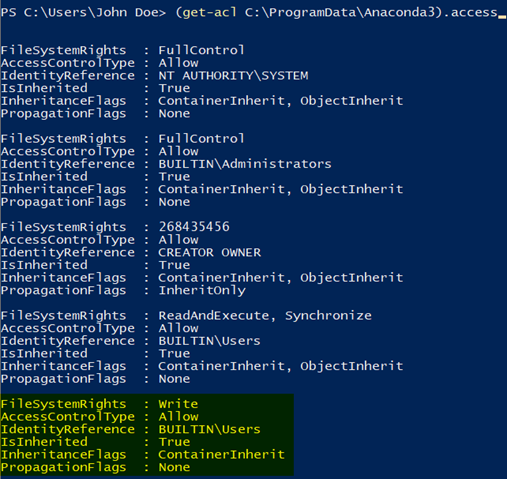Click the highlighted ContainerInherit value
Screen dimensions: 507x479
click(222, 455)
